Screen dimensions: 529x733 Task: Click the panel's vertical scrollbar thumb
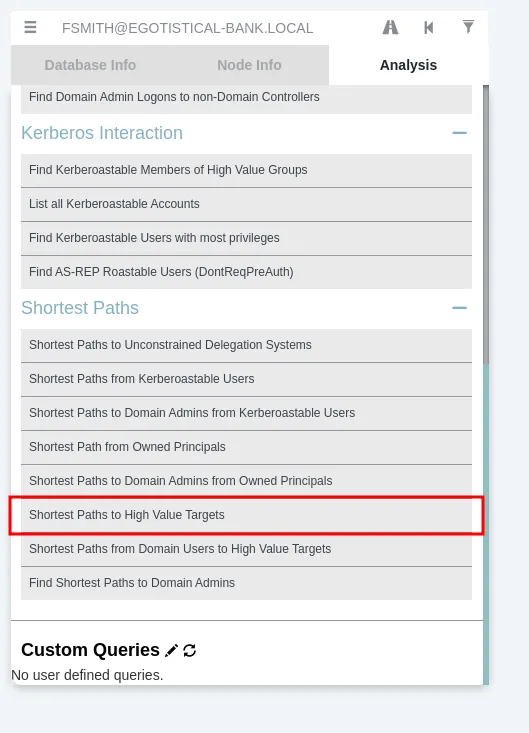click(486, 224)
